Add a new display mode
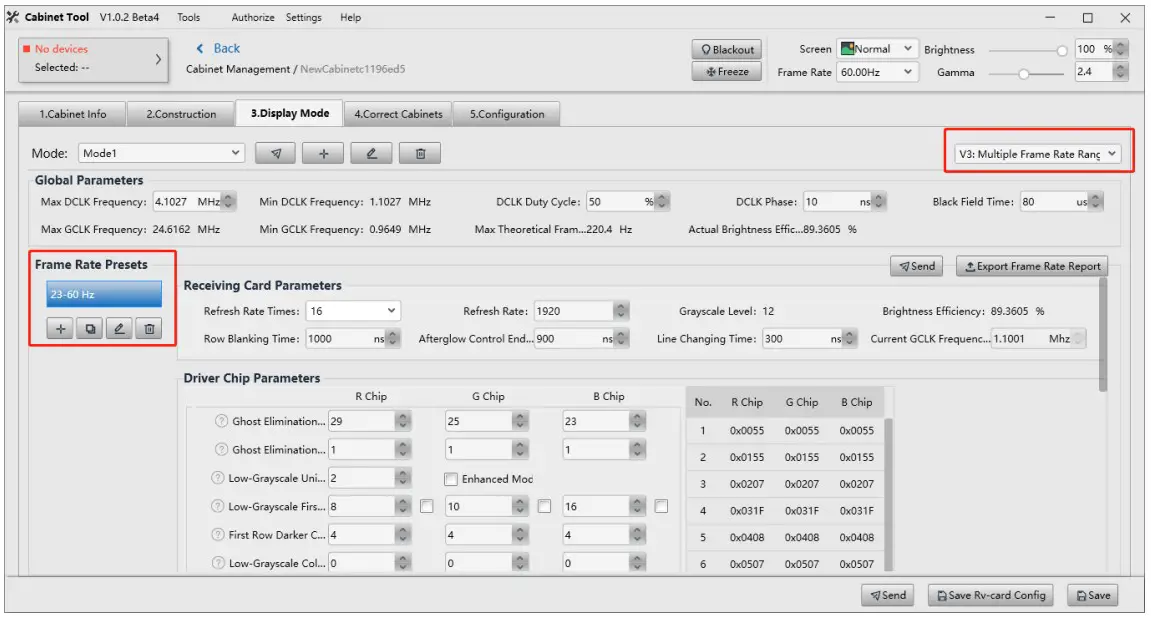1151x618 pixels. [323, 153]
